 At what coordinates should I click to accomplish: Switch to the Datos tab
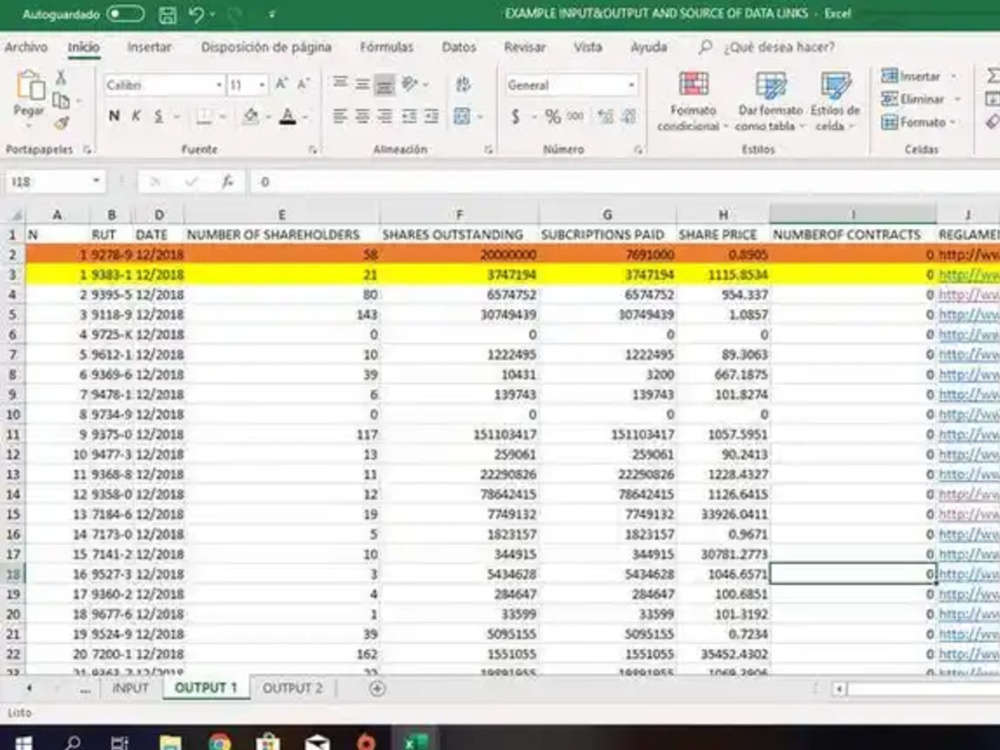click(459, 47)
